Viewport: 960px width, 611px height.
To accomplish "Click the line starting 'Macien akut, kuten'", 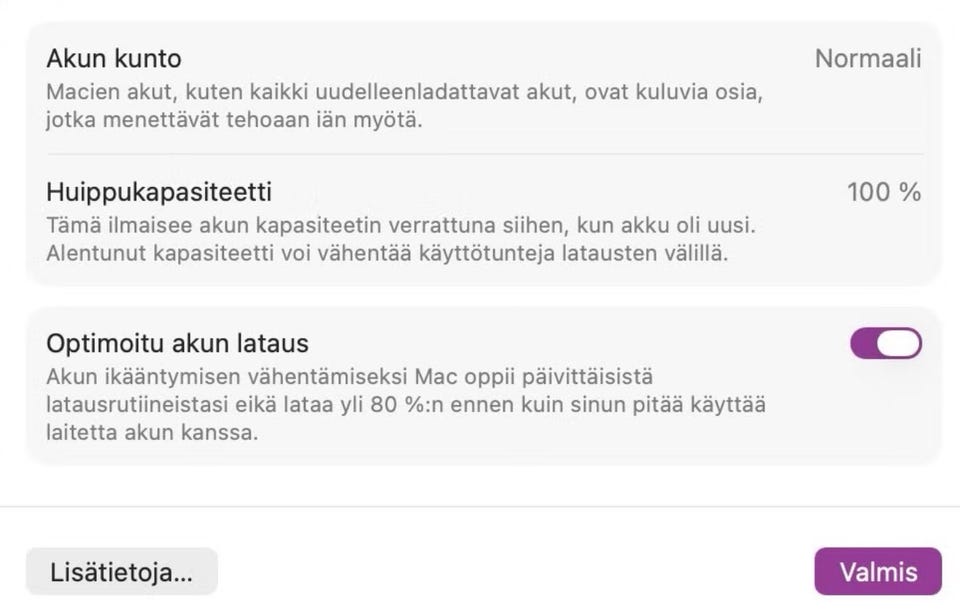I will tap(406, 93).
